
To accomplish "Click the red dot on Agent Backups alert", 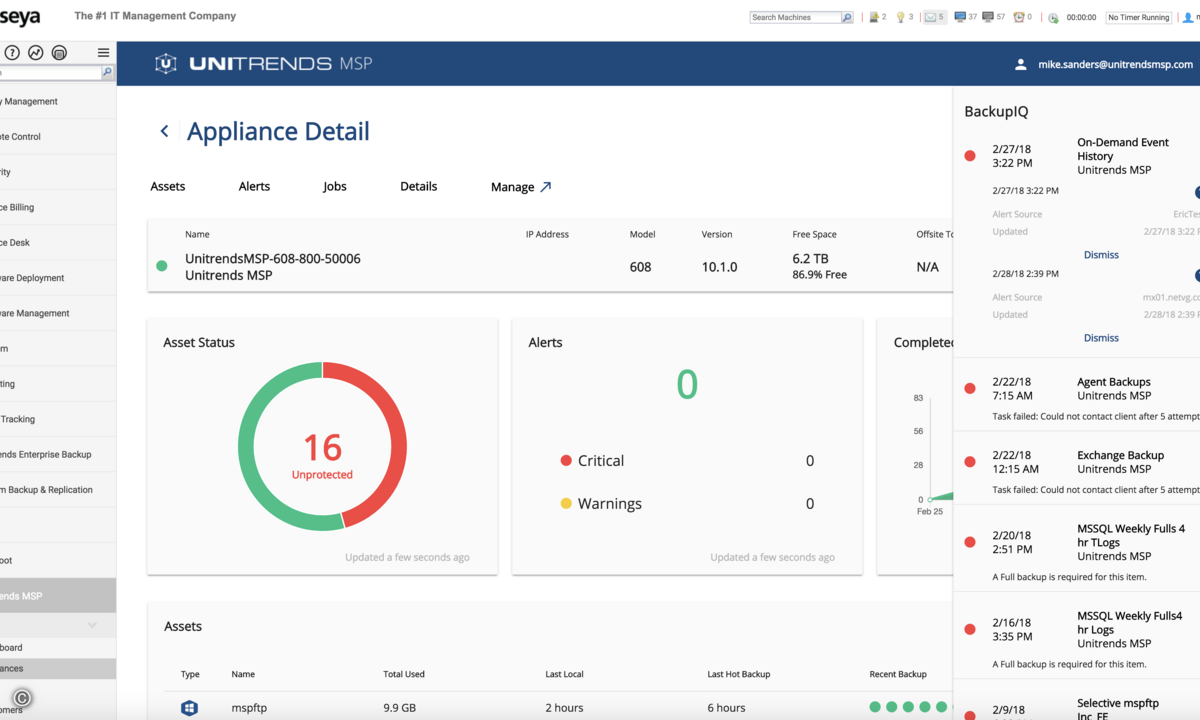I will click(x=970, y=389).
